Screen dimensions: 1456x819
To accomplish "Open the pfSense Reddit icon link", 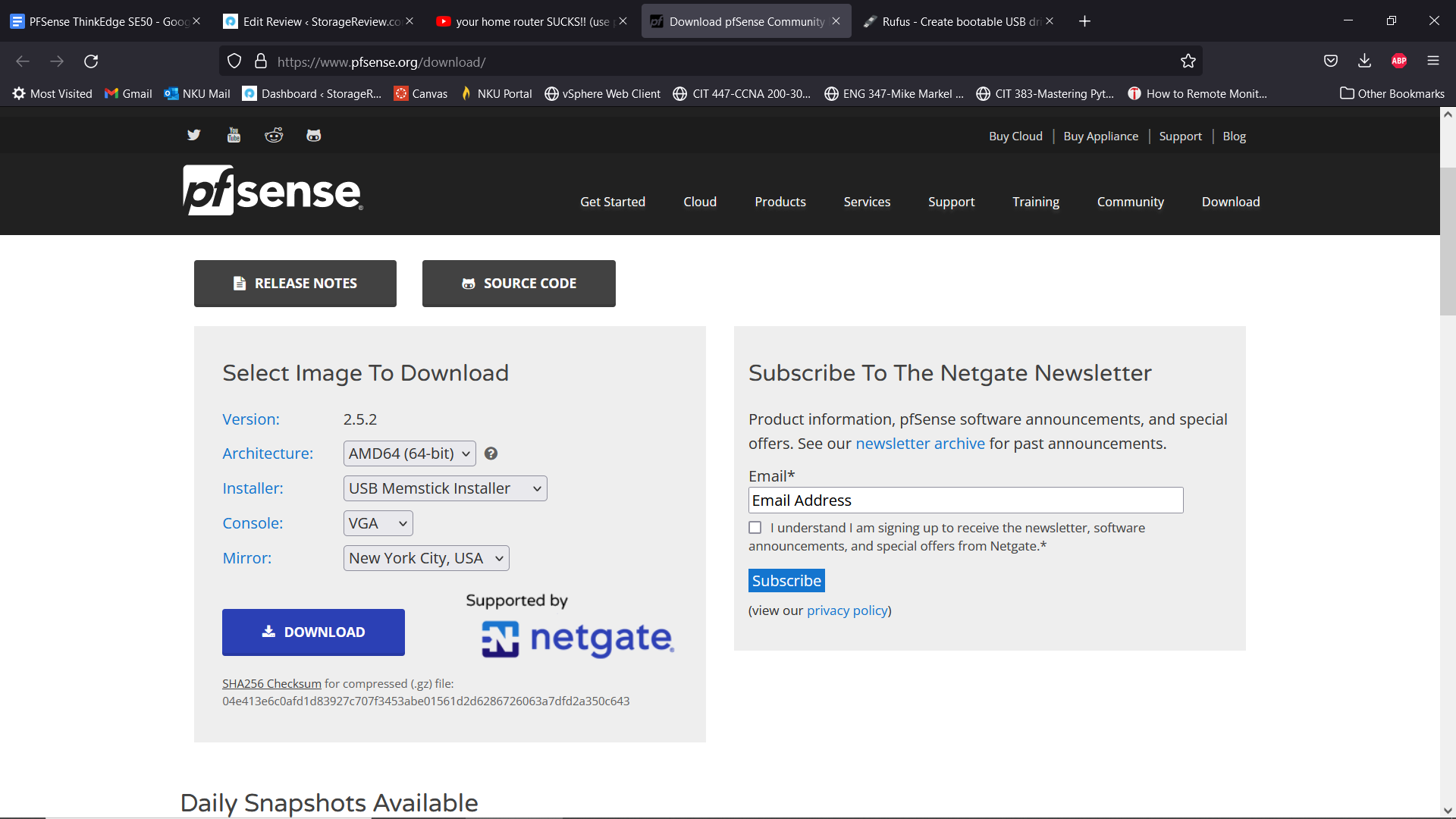I will click(x=274, y=135).
